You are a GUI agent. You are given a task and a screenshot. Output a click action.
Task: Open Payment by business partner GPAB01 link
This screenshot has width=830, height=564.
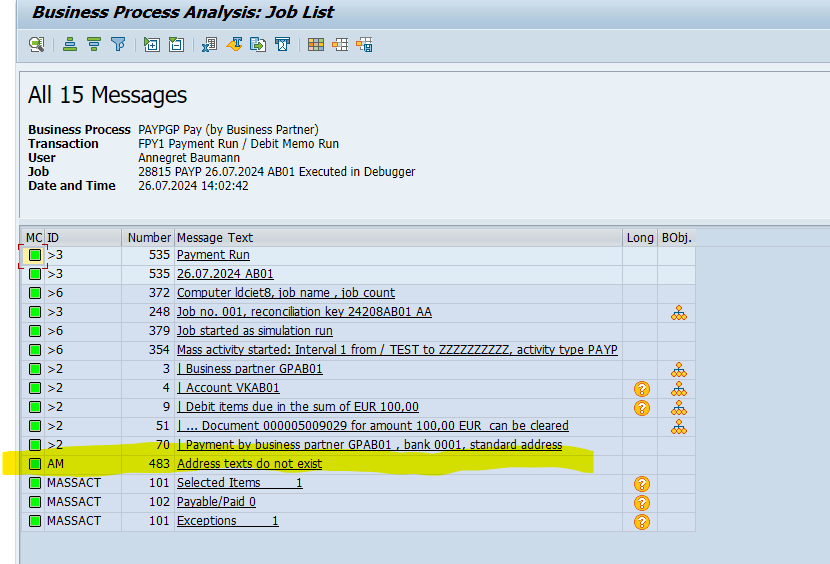369,445
